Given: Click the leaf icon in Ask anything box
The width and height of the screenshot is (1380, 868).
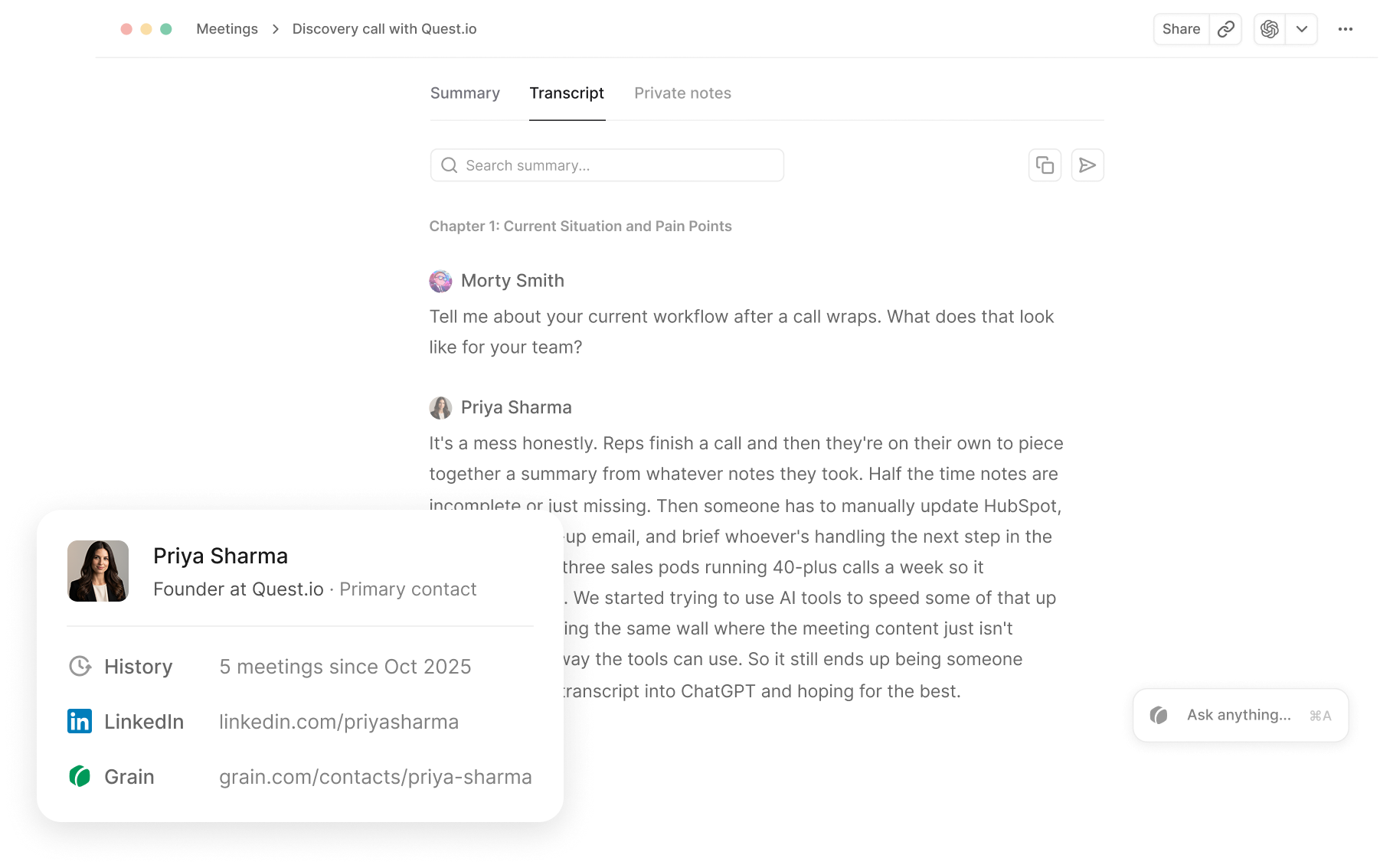Looking at the screenshot, I should [1159, 715].
